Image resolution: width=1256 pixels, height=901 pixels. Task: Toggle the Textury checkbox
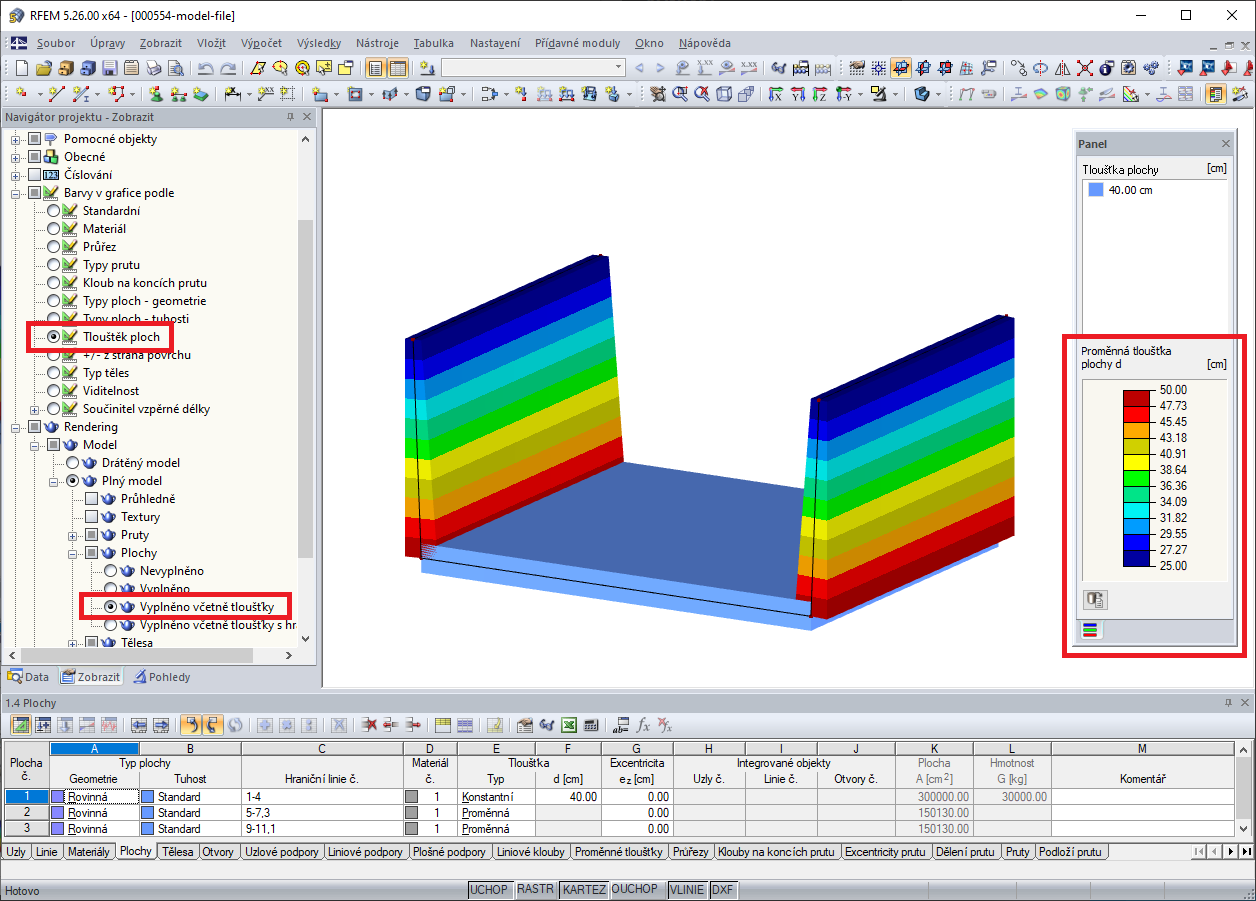point(91,517)
